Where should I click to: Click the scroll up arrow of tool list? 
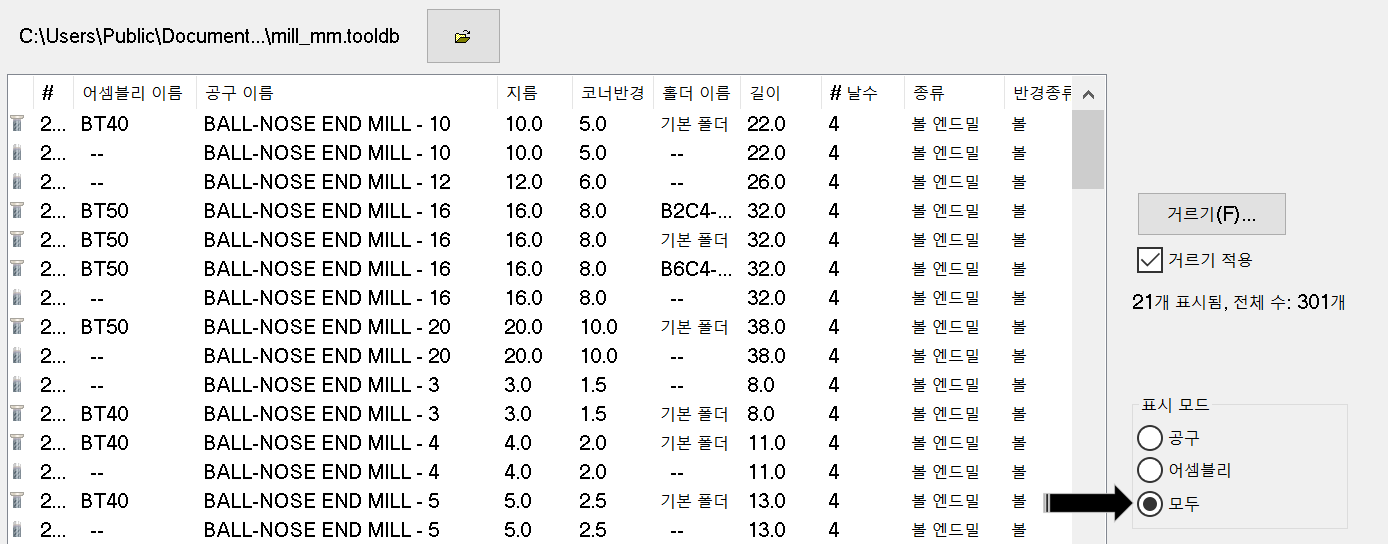[x=1088, y=94]
